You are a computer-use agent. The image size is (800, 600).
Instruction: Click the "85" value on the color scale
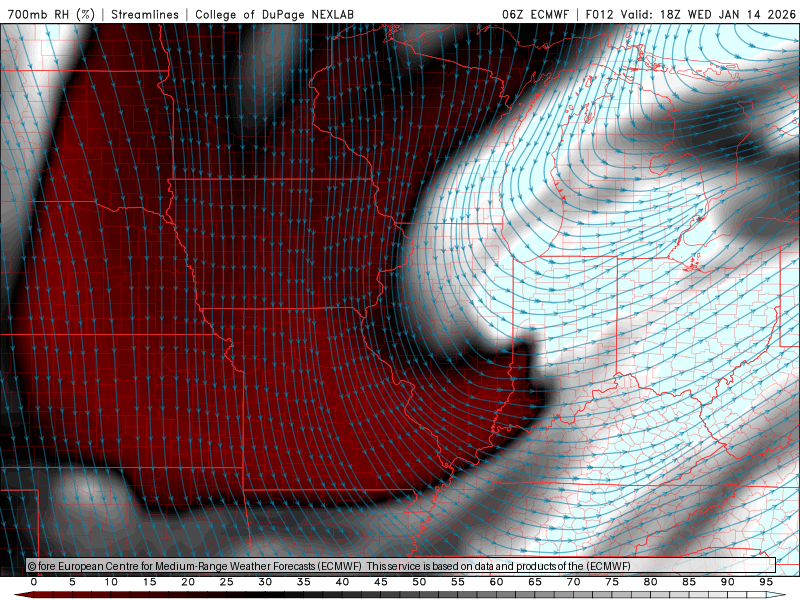pos(689,582)
